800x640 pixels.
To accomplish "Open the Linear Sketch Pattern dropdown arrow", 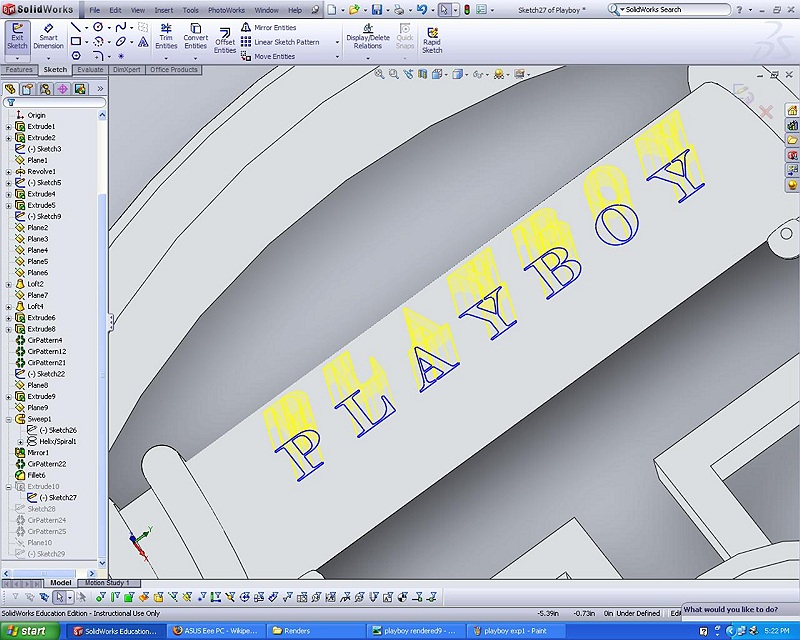I will pos(337,42).
